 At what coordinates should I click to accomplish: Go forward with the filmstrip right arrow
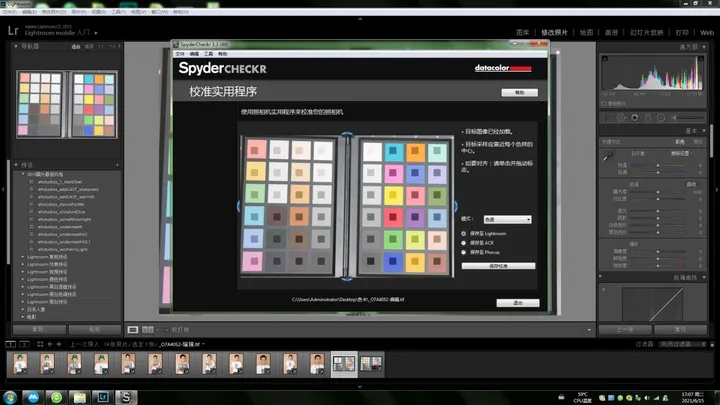pos(59,344)
